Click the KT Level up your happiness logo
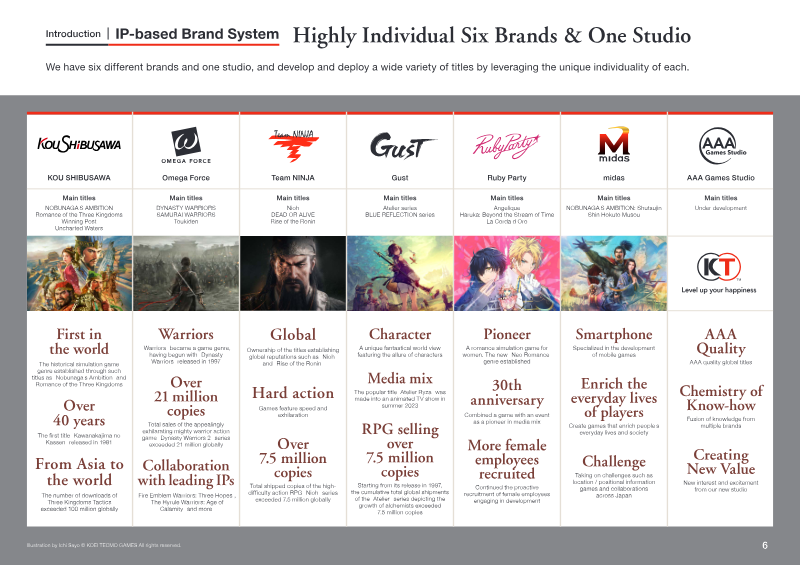 pyautogui.click(x=719, y=273)
